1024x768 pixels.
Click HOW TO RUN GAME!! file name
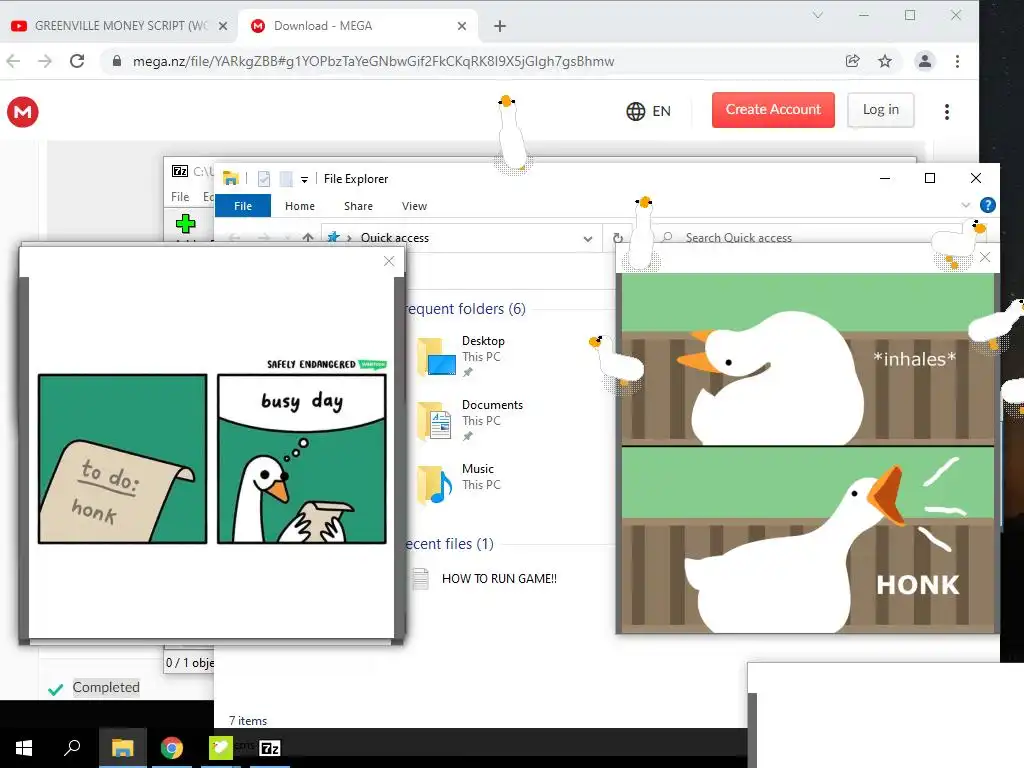pyautogui.click(x=499, y=579)
